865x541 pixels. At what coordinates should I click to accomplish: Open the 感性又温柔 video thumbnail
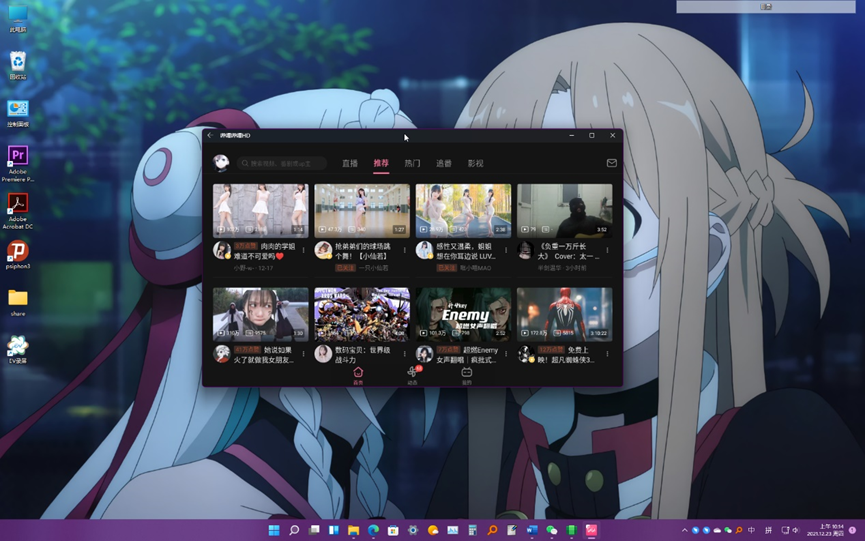point(463,210)
